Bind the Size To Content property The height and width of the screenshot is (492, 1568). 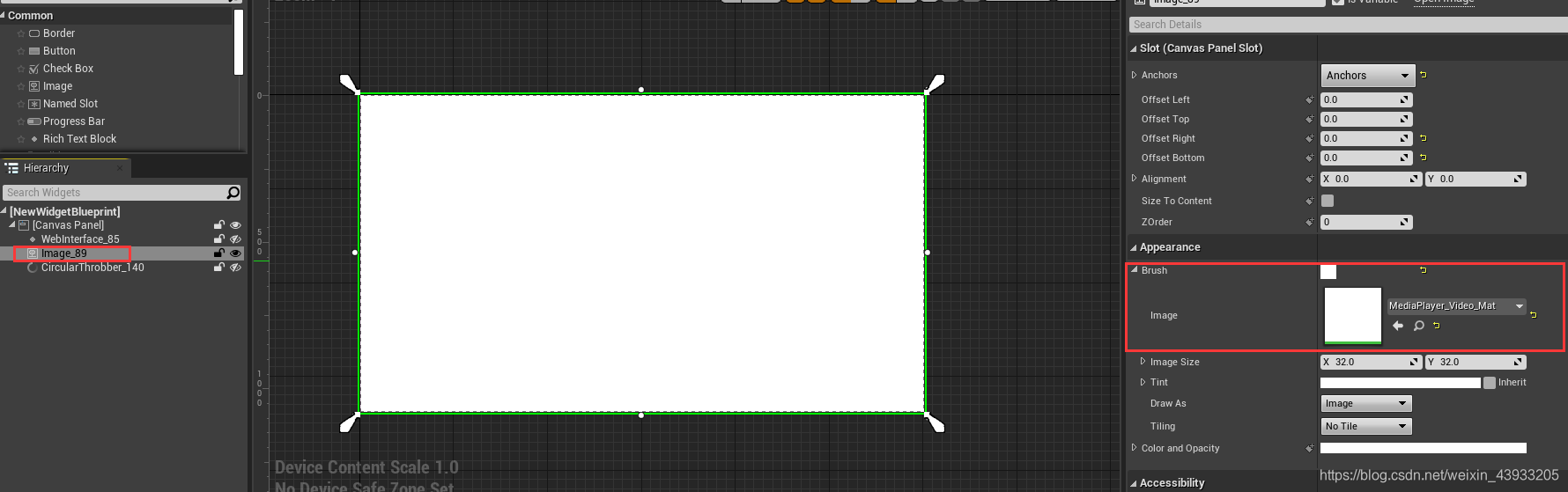point(1310,202)
